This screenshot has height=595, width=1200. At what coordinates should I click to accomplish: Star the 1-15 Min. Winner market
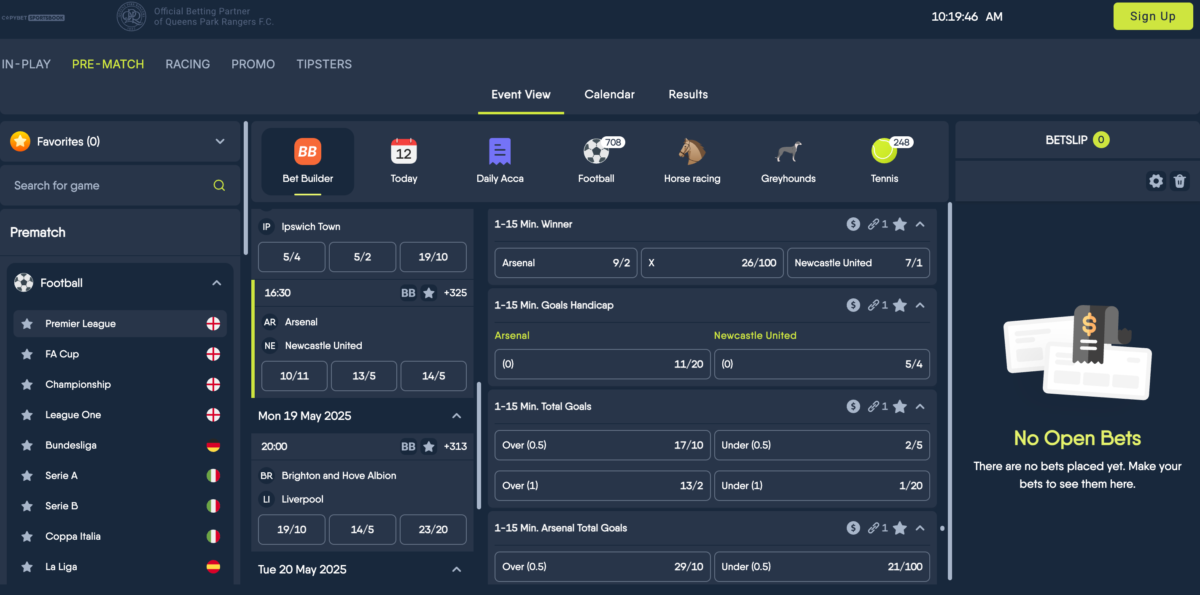900,224
